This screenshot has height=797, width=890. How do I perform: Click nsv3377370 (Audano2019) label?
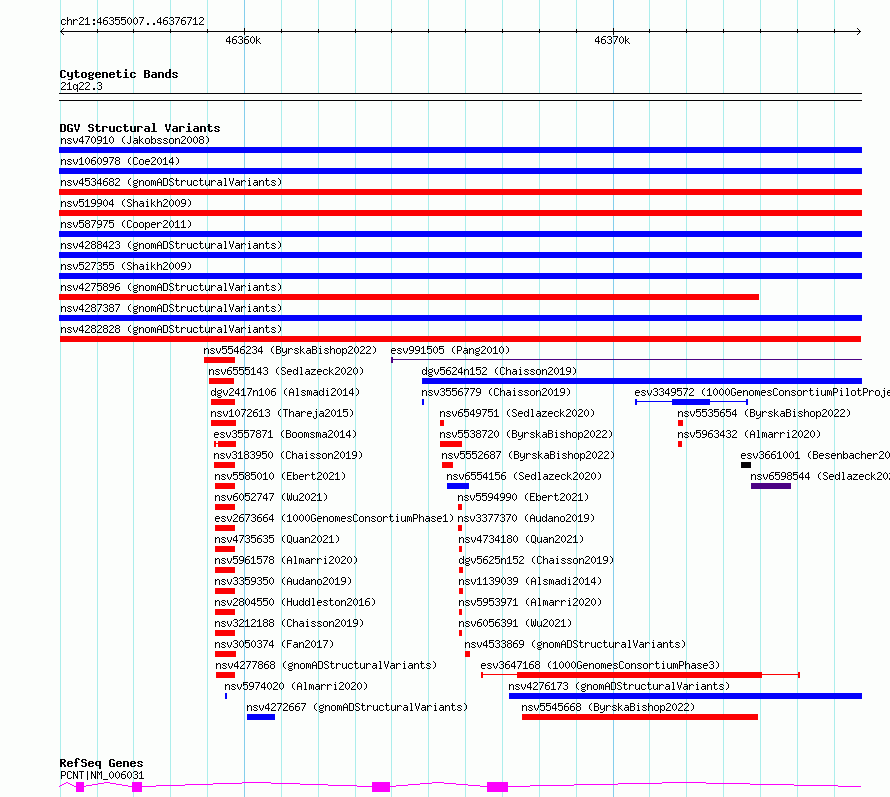pyautogui.click(x=526, y=518)
